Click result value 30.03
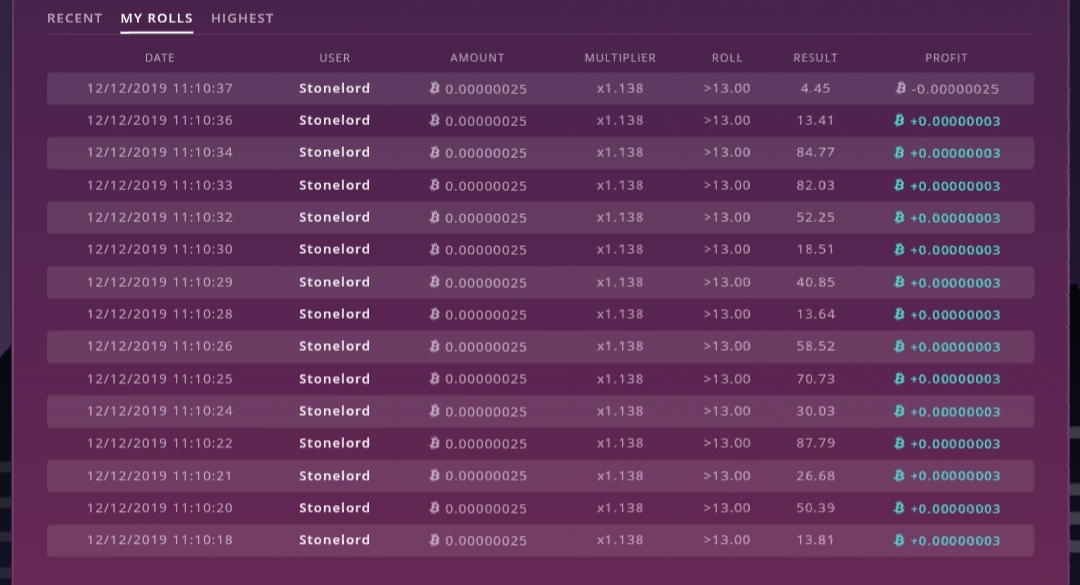This screenshot has height=585, width=1080. pyautogui.click(x=816, y=411)
